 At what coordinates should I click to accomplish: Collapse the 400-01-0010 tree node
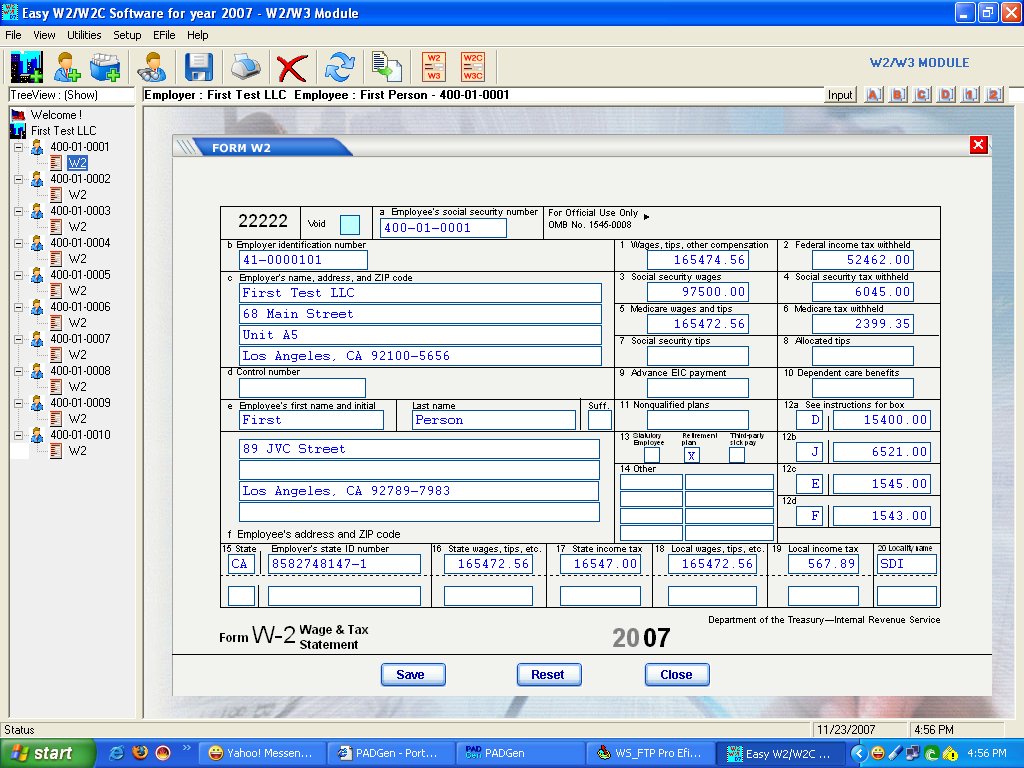[x=18, y=435]
